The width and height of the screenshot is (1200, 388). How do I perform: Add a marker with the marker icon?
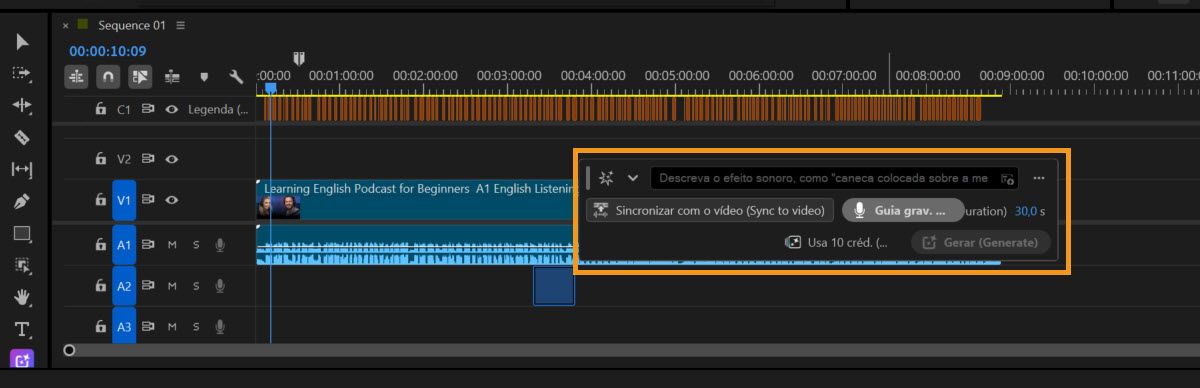click(x=204, y=76)
